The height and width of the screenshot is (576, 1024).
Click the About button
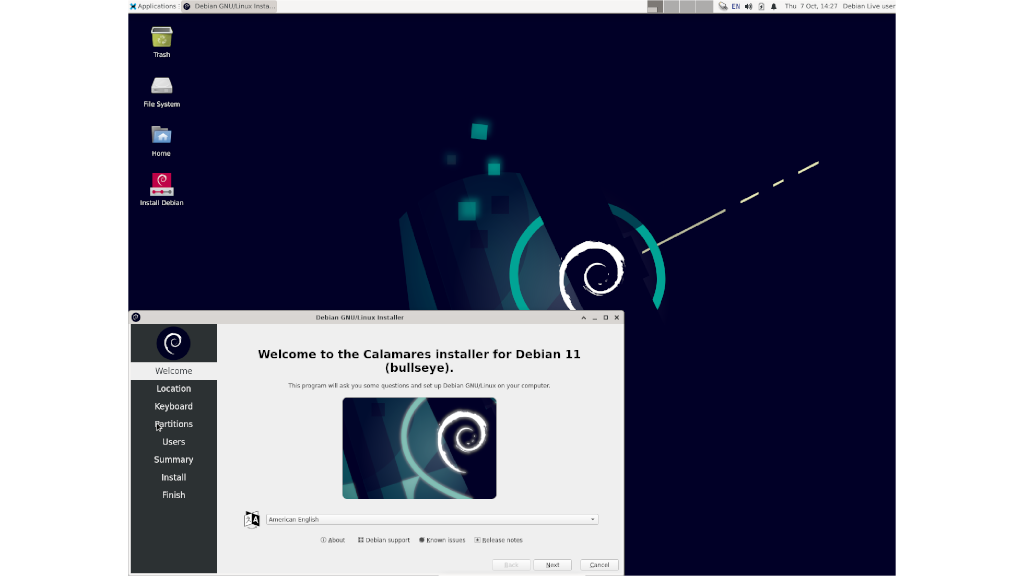point(332,540)
